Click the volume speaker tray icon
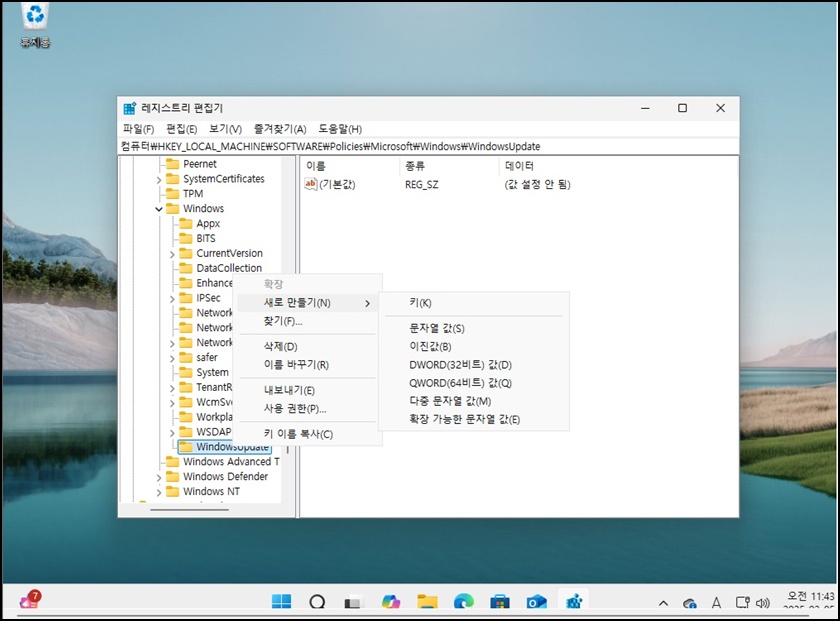This screenshot has height=621, width=840. coord(762,603)
